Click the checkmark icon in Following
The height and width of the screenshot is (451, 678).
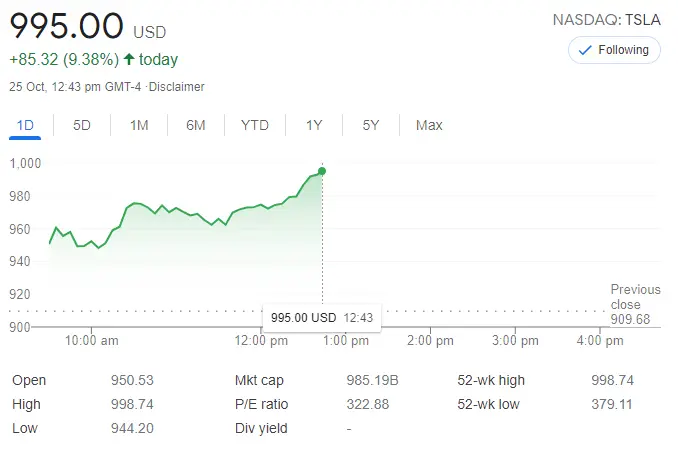586,50
